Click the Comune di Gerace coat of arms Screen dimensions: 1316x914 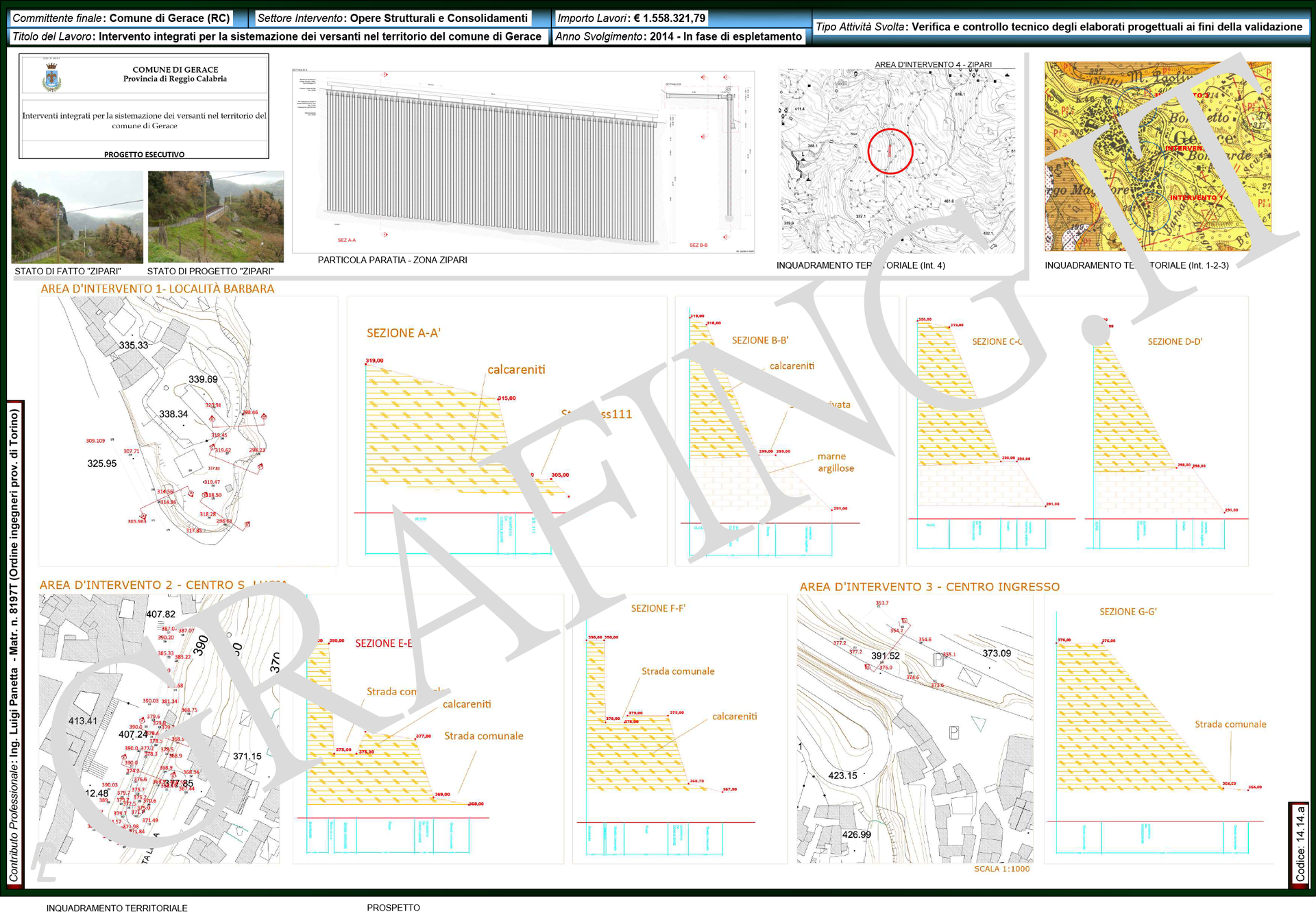[x=51, y=77]
